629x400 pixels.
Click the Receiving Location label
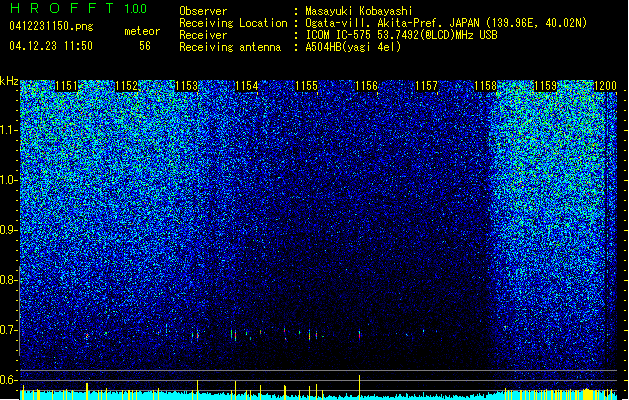[x=233, y=23]
